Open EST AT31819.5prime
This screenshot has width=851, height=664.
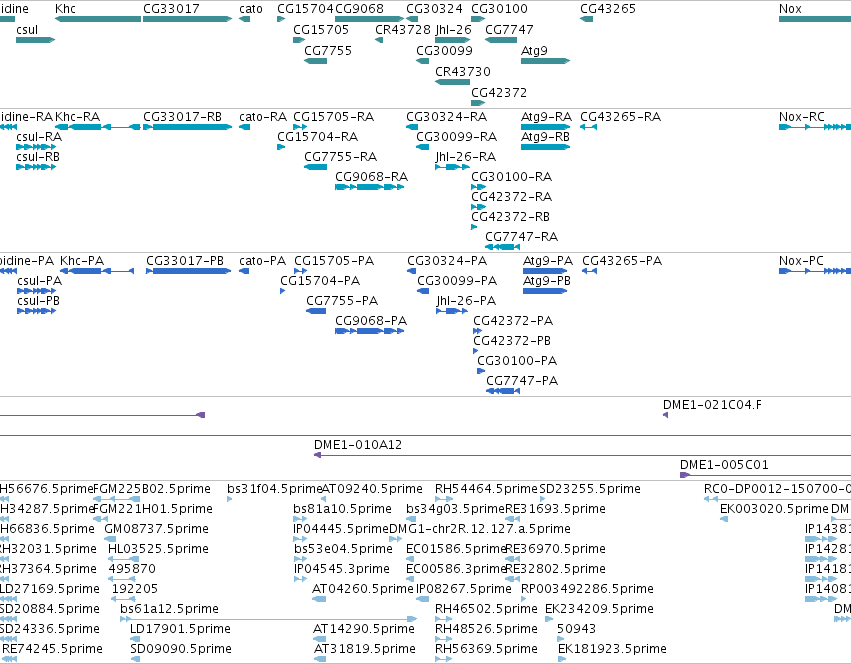coord(320,659)
